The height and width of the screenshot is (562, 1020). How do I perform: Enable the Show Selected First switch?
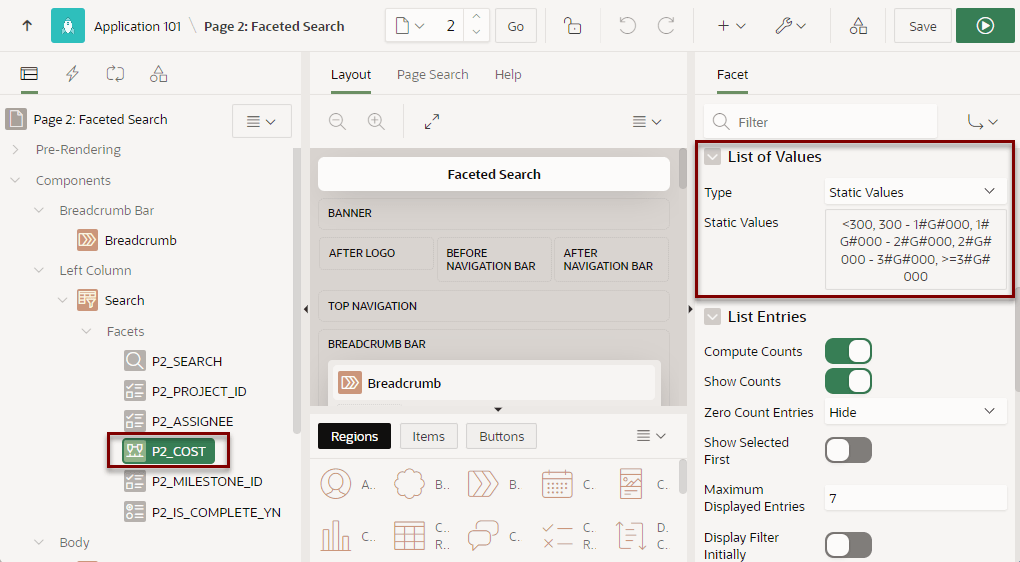tap(848, 450)
